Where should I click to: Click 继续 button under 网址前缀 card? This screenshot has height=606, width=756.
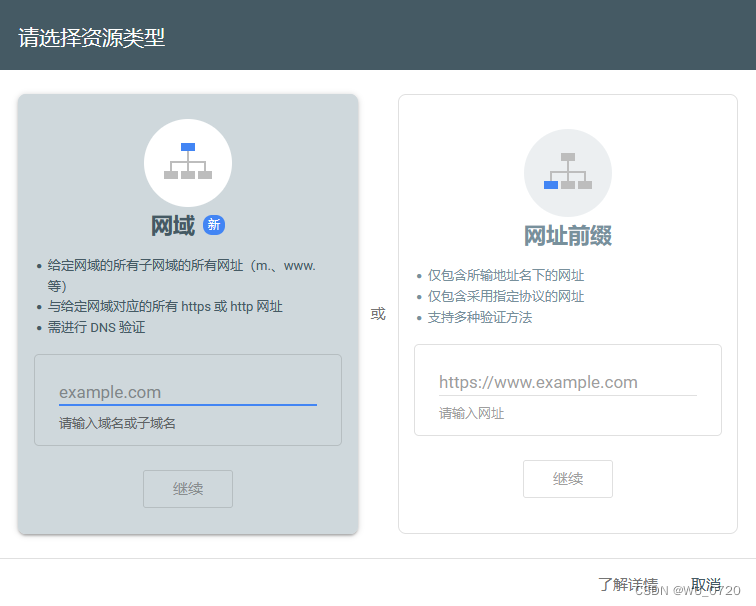(568, 479)
